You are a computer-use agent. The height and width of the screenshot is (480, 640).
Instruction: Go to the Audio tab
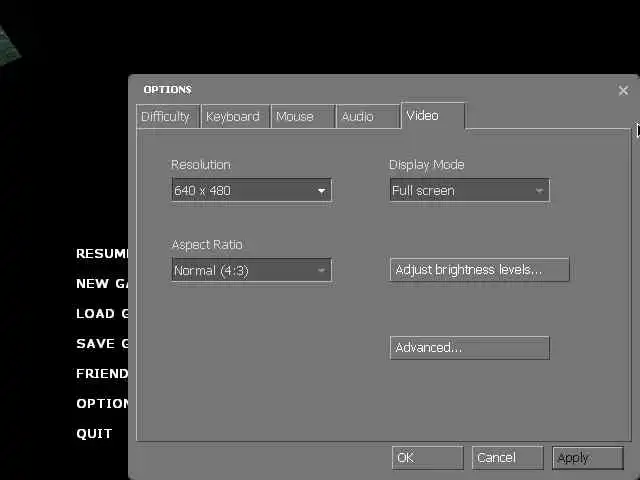point(367,117)
